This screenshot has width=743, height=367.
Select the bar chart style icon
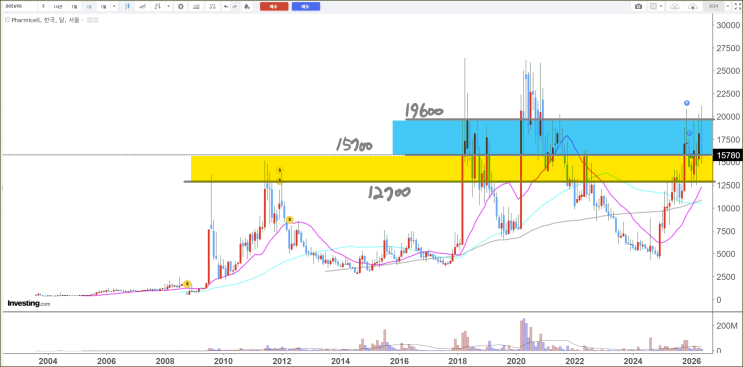pos(157,6)
